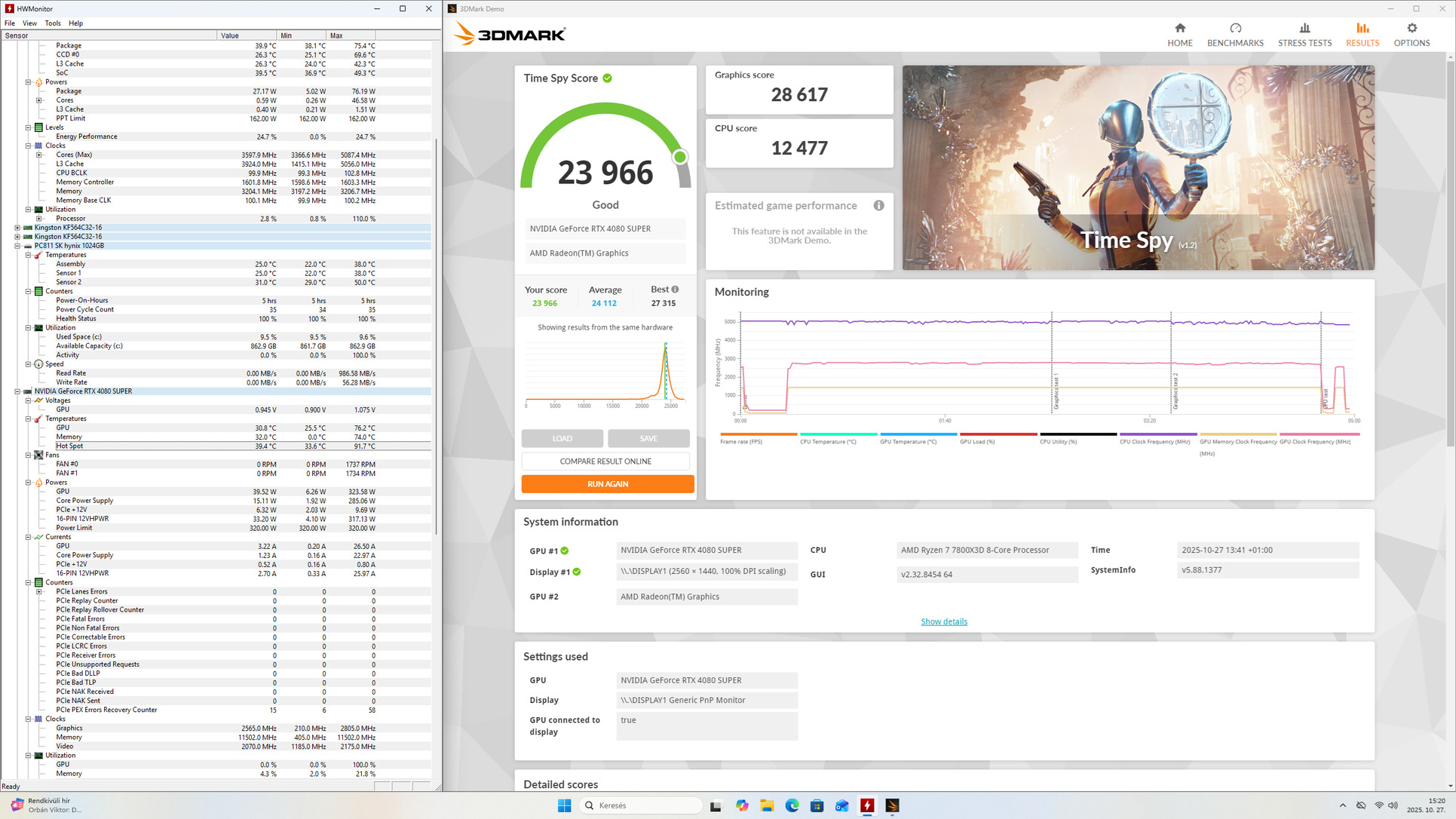Open HWMonitor from the taskbar

867,805
